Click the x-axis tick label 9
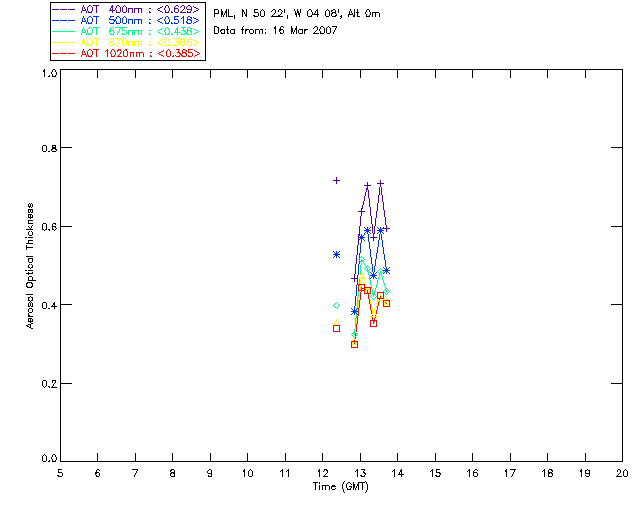Screen dimensions: 640x512 [210, 473]
